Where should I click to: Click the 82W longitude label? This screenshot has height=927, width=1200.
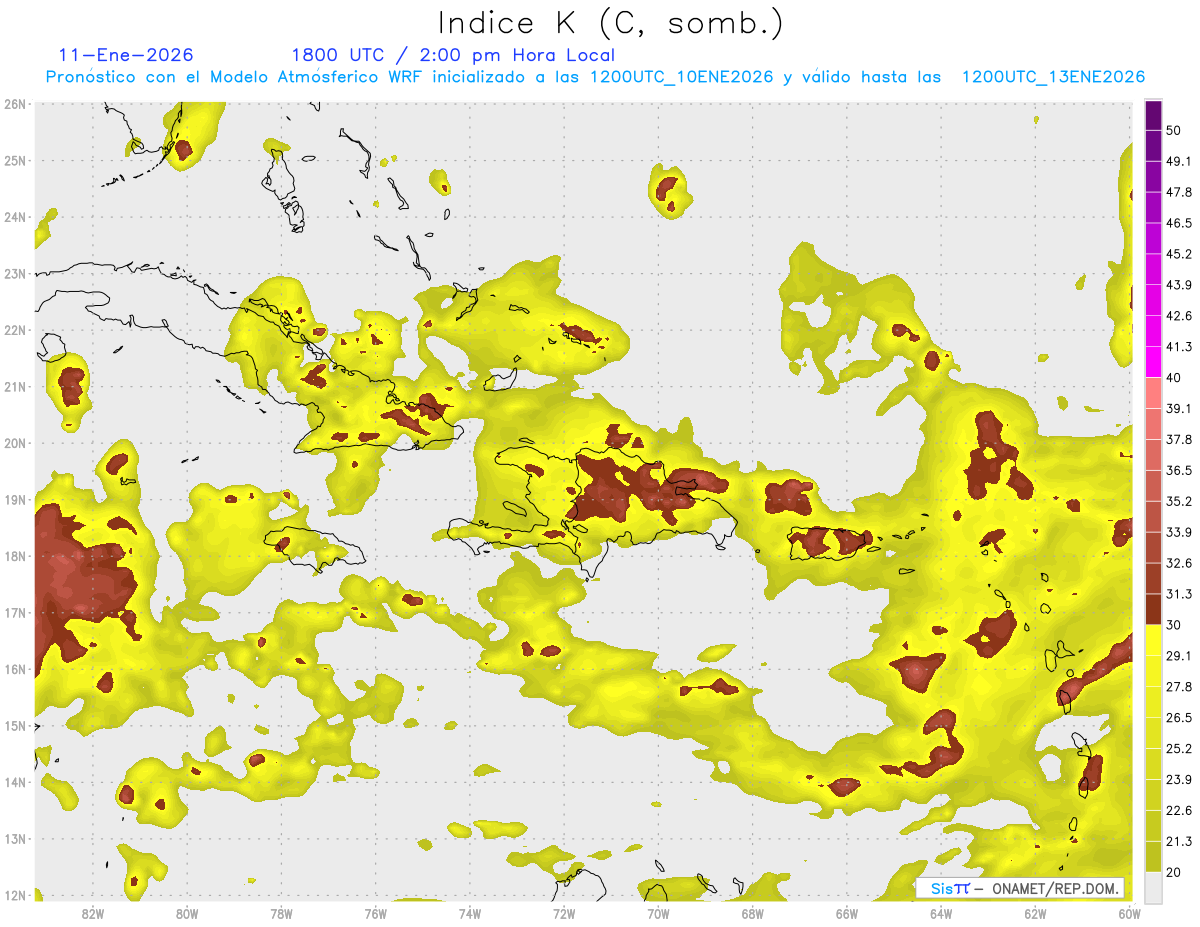coord(93,914)
